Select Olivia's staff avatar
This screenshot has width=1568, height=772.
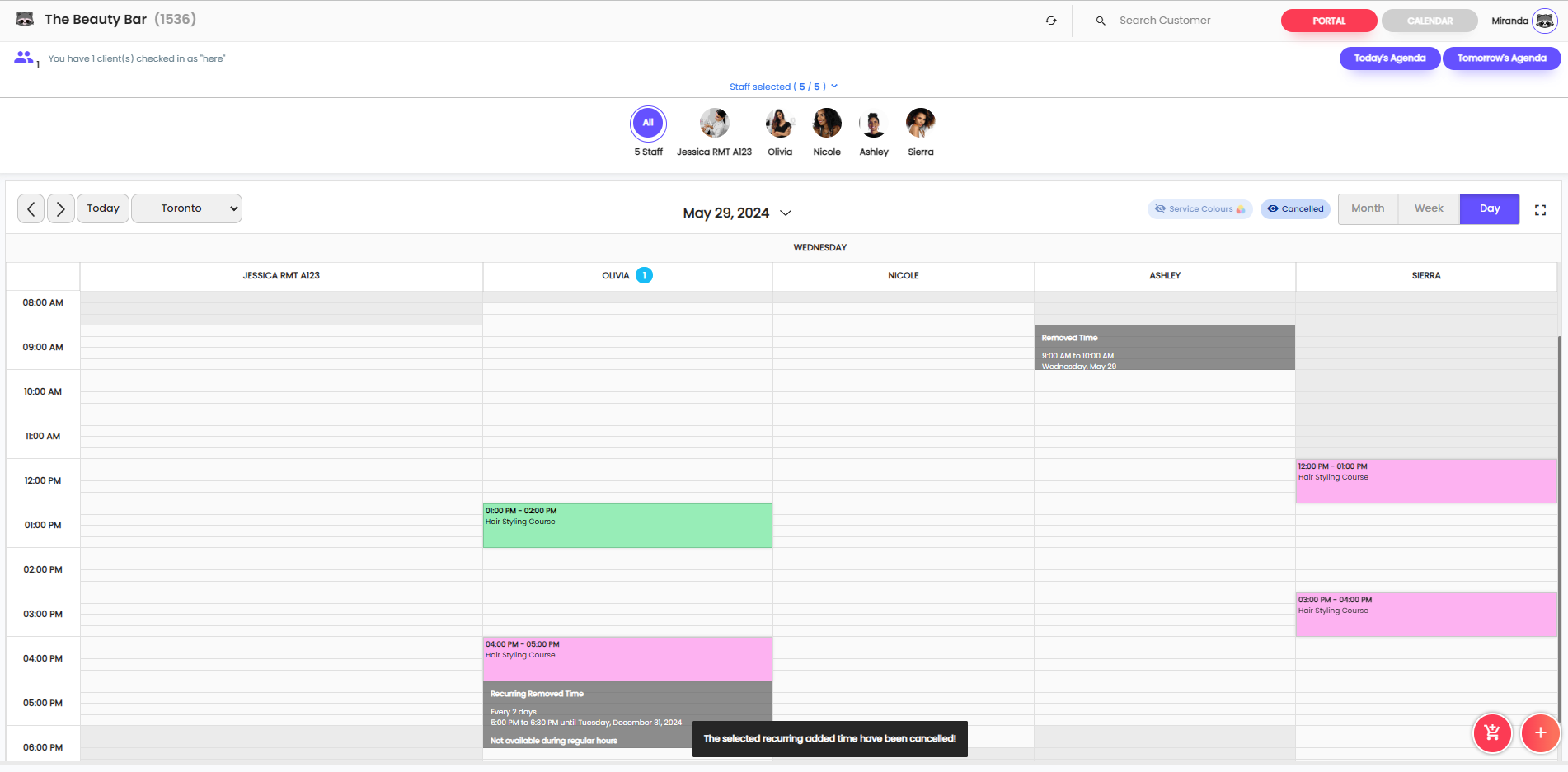tap(779, 123)
